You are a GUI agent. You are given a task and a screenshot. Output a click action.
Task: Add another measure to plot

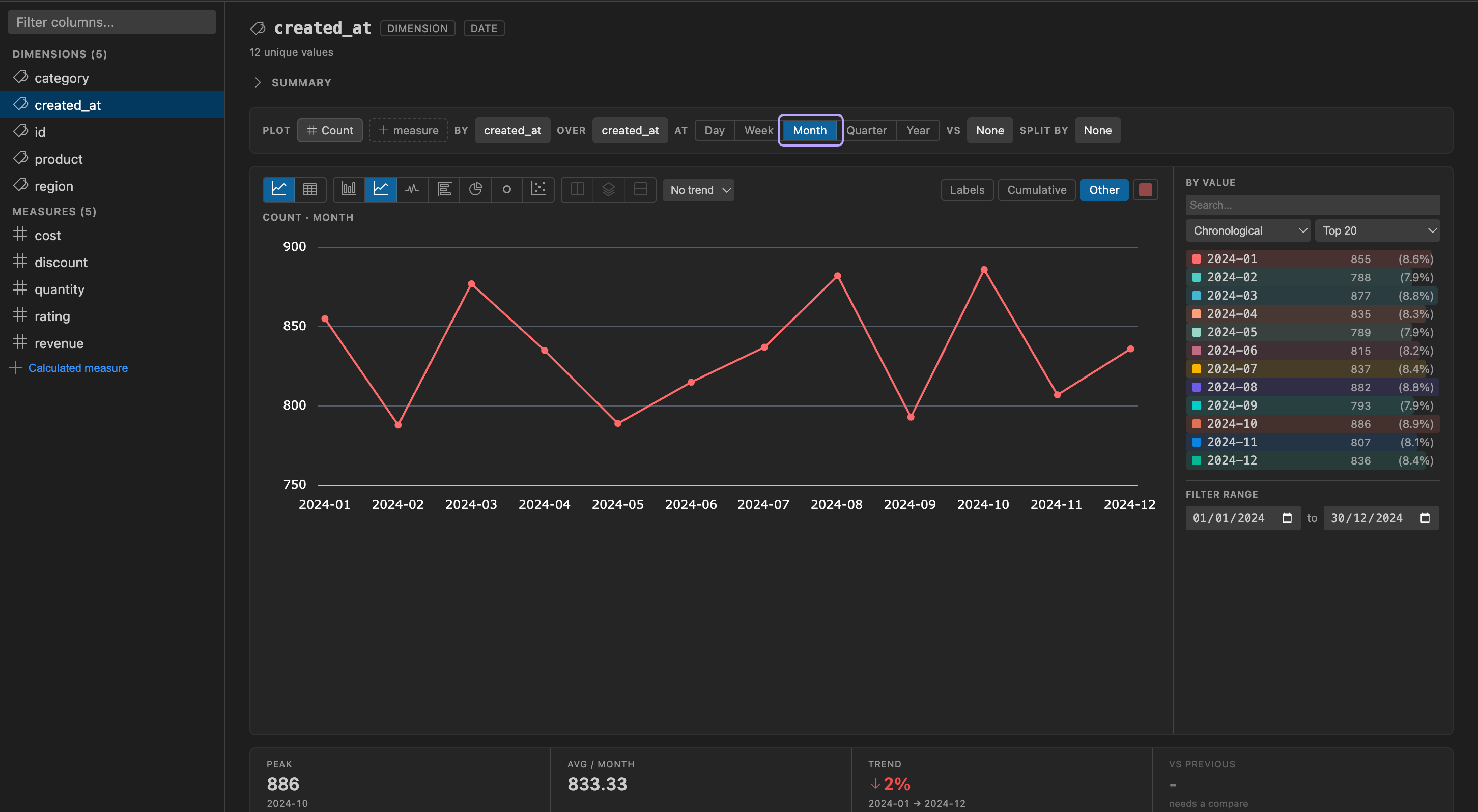click(408, 130)
